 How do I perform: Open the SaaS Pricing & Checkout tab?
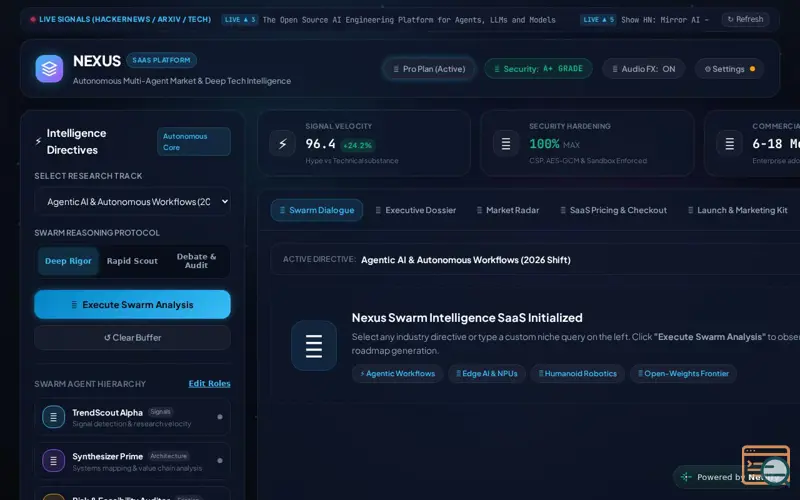coord(614,210)
